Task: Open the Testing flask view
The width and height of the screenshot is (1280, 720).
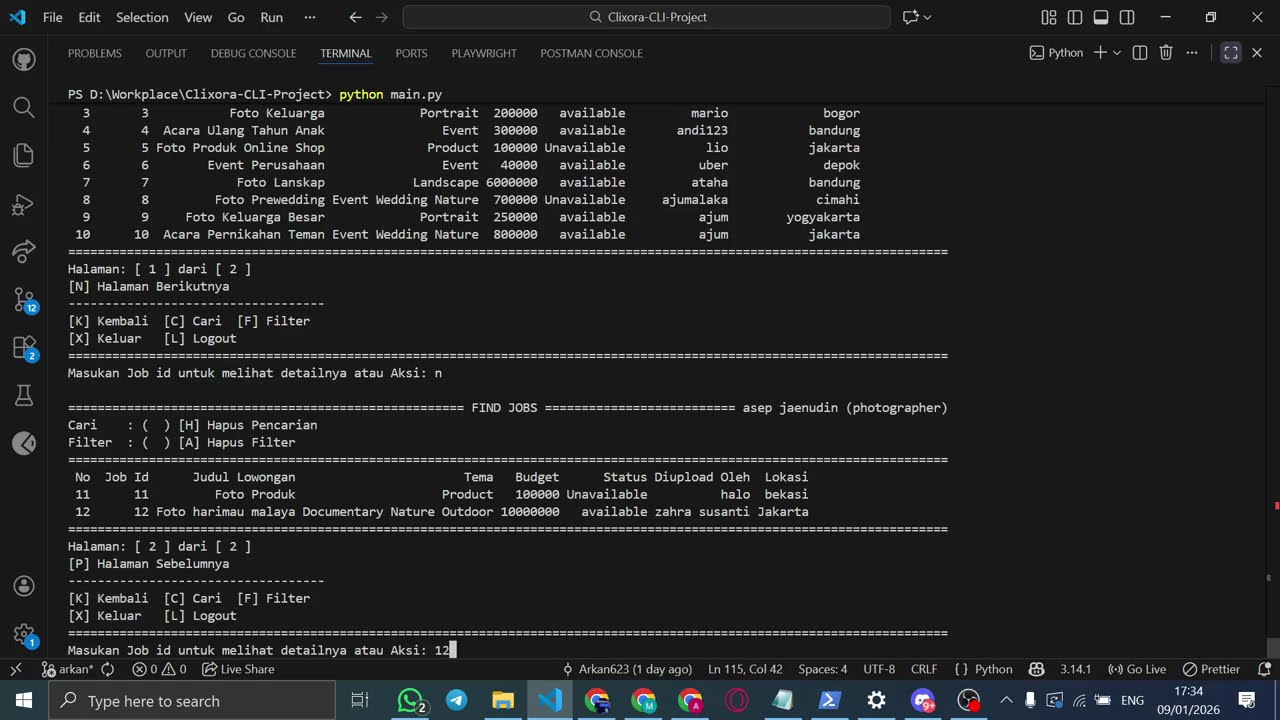Action: [24, 396]
